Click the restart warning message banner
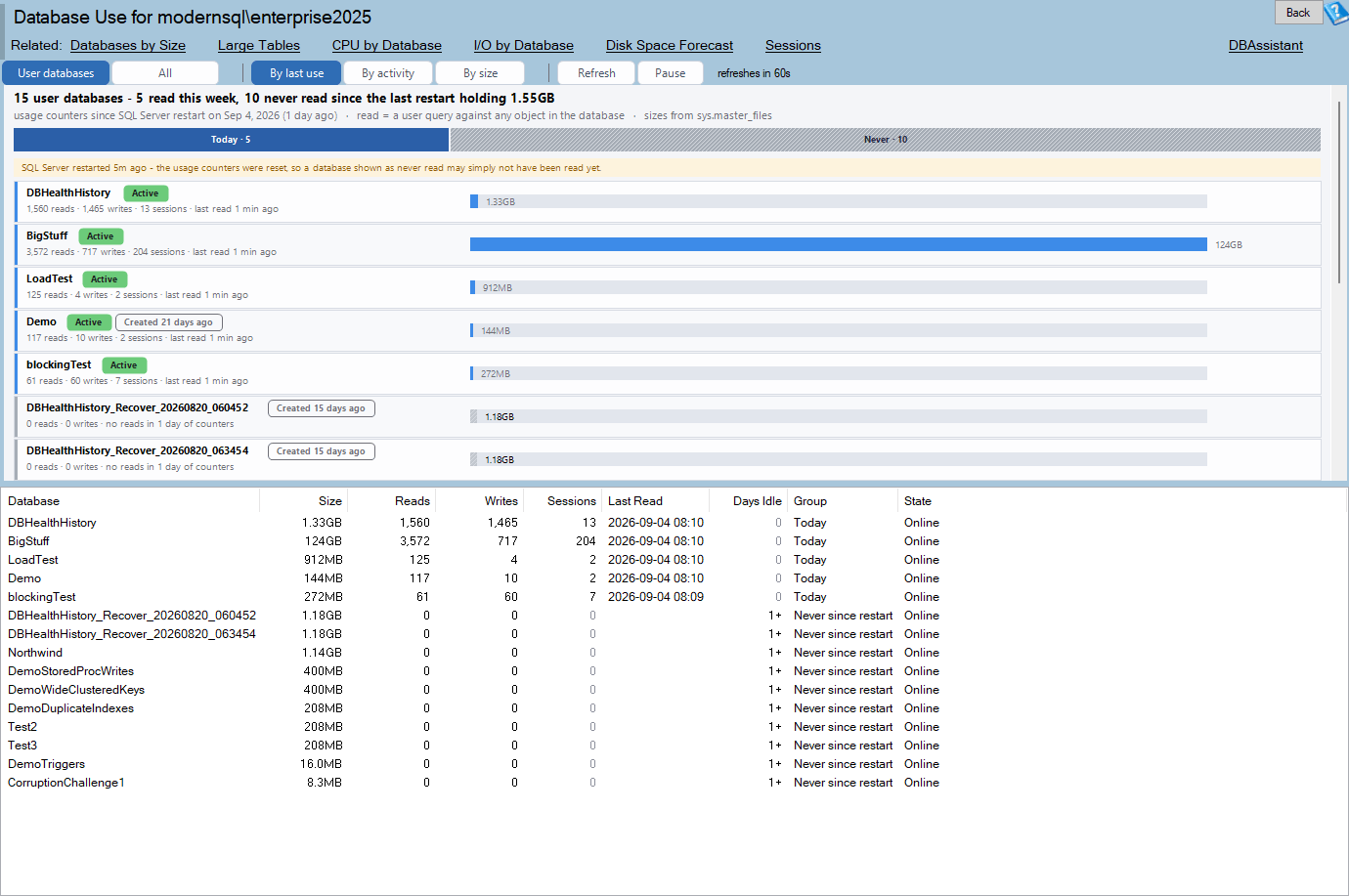Screen dimensions: 1349x896 (668, 168)
